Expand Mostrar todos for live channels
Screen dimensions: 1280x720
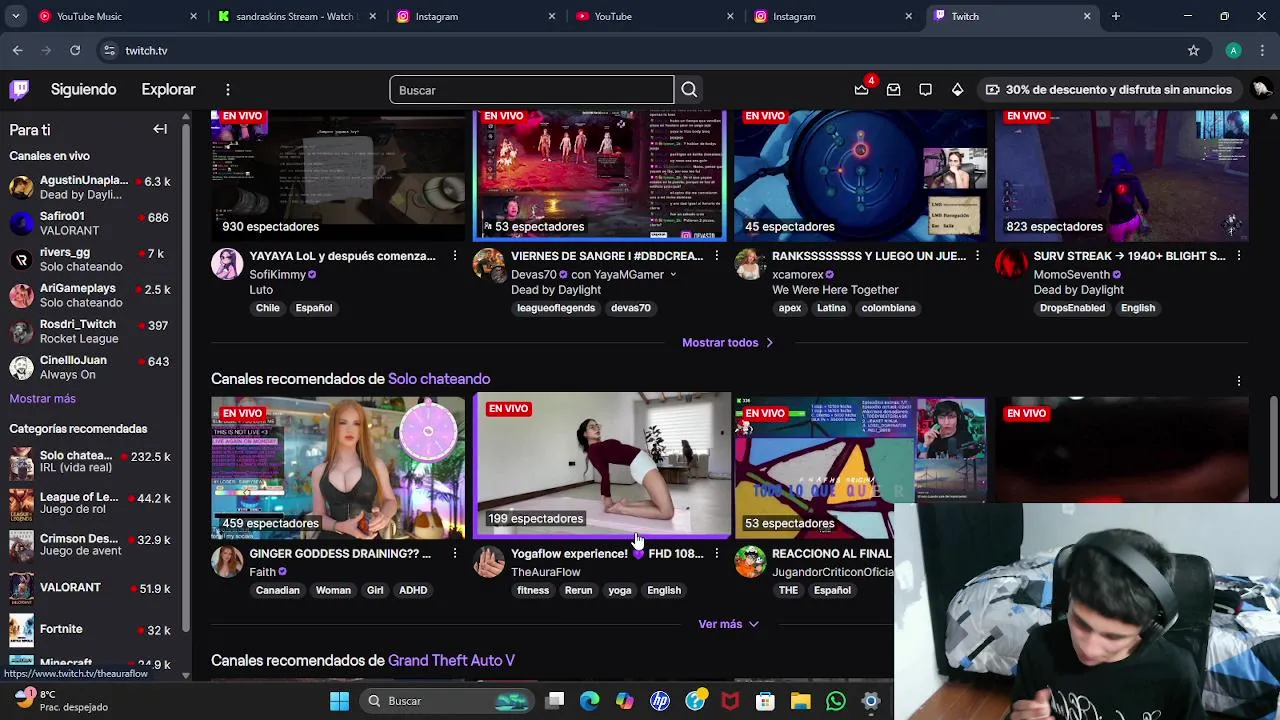tap(728, 342)
